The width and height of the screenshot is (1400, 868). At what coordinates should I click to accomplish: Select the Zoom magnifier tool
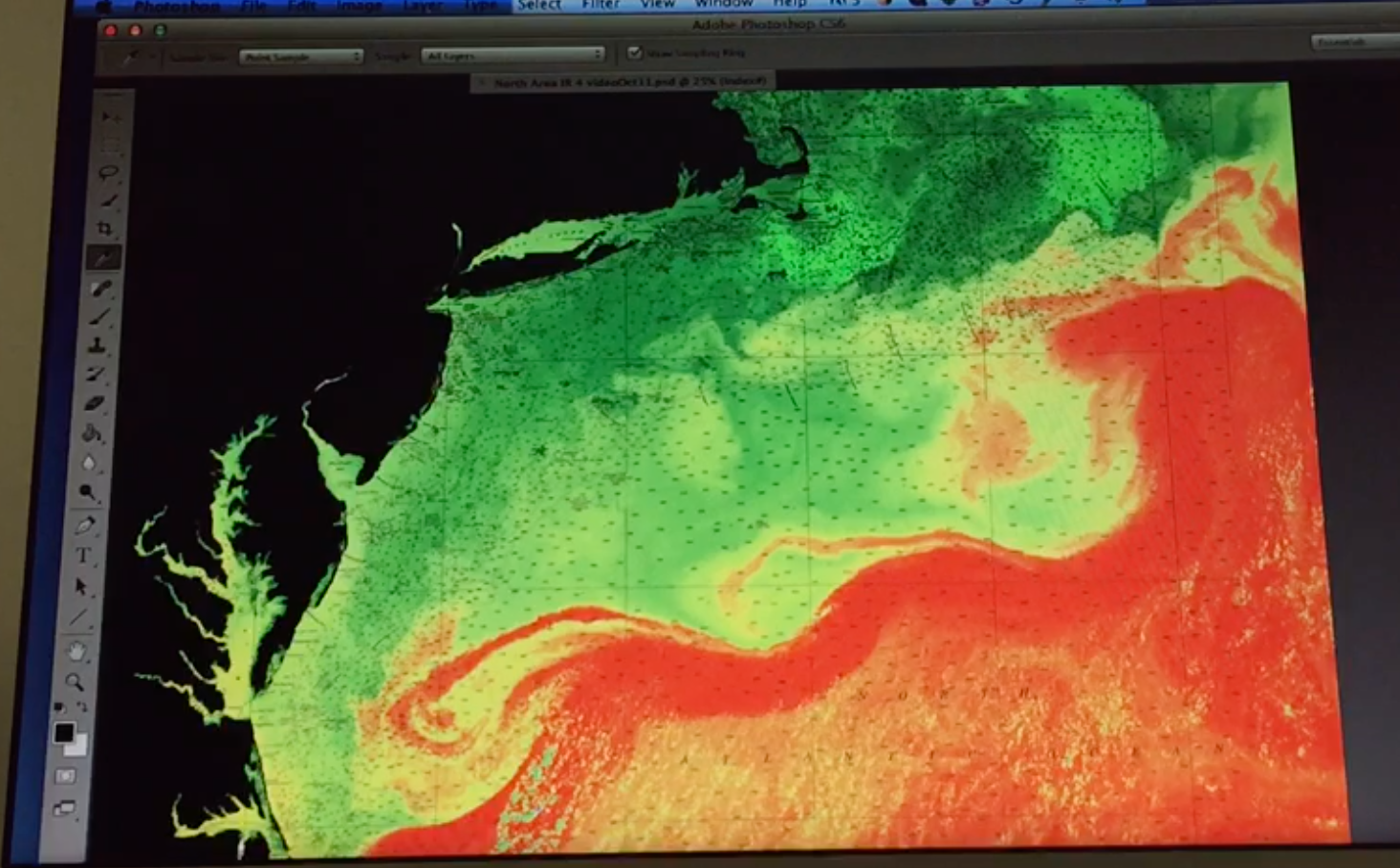(x=74, y=682)
